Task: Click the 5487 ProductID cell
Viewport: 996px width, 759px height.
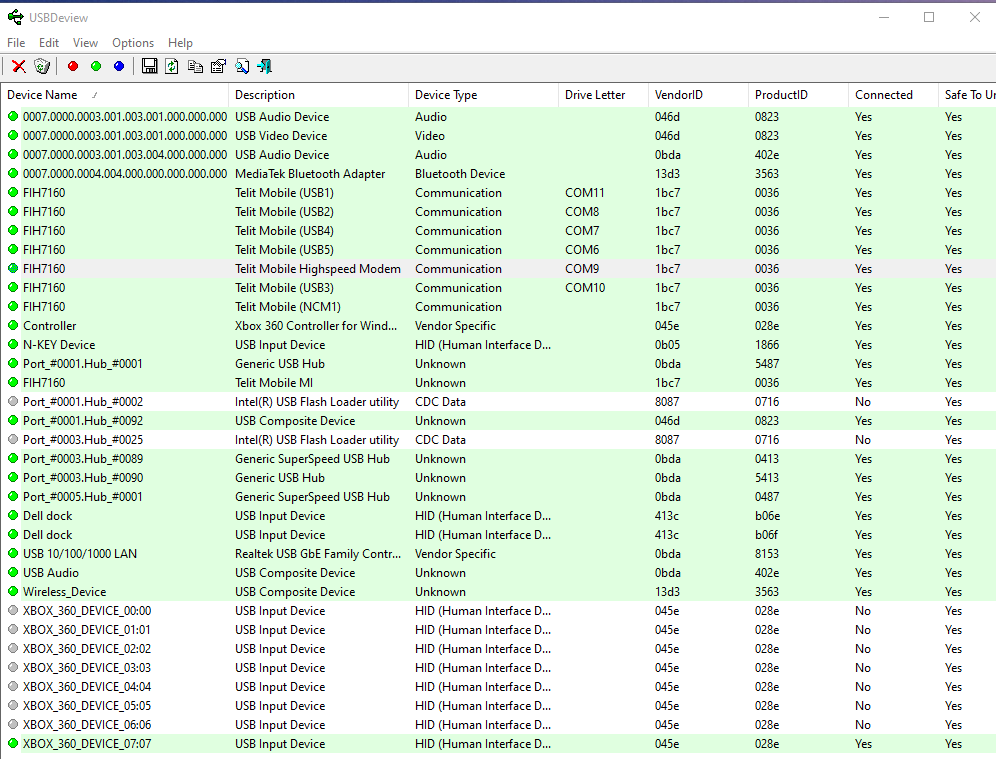Action: pos(767,363)
